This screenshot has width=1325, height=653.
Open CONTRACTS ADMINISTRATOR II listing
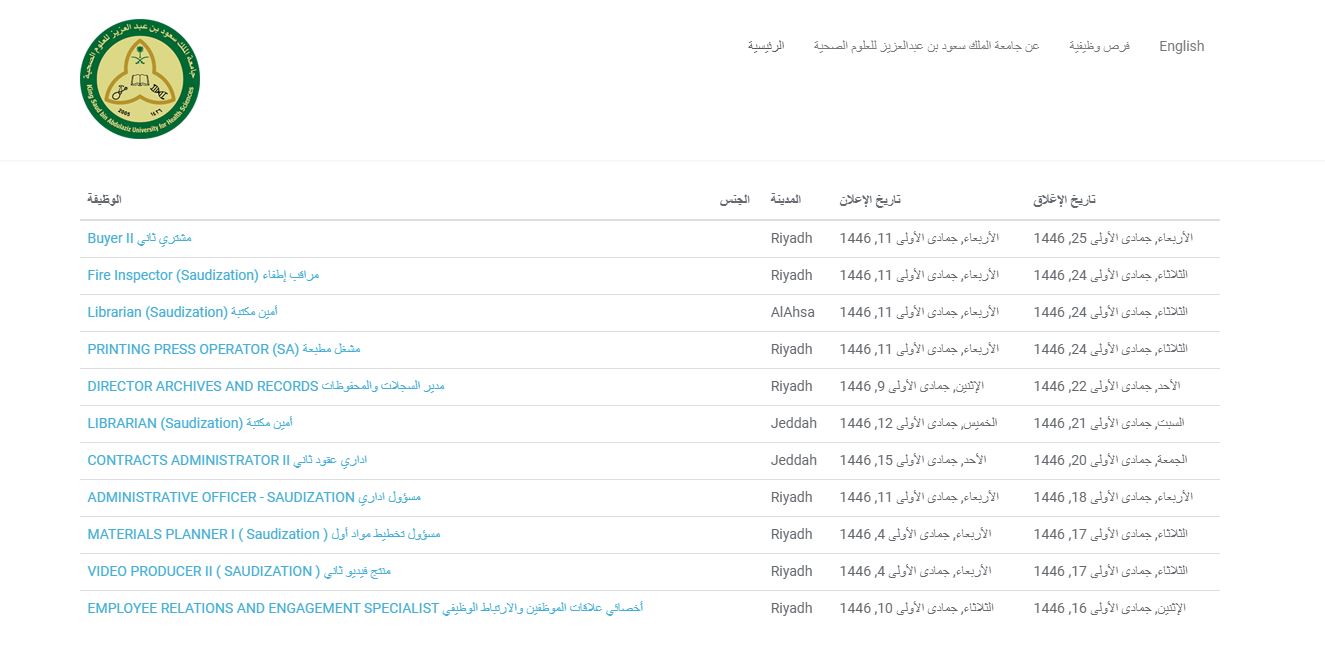click(x=227, y=460)
